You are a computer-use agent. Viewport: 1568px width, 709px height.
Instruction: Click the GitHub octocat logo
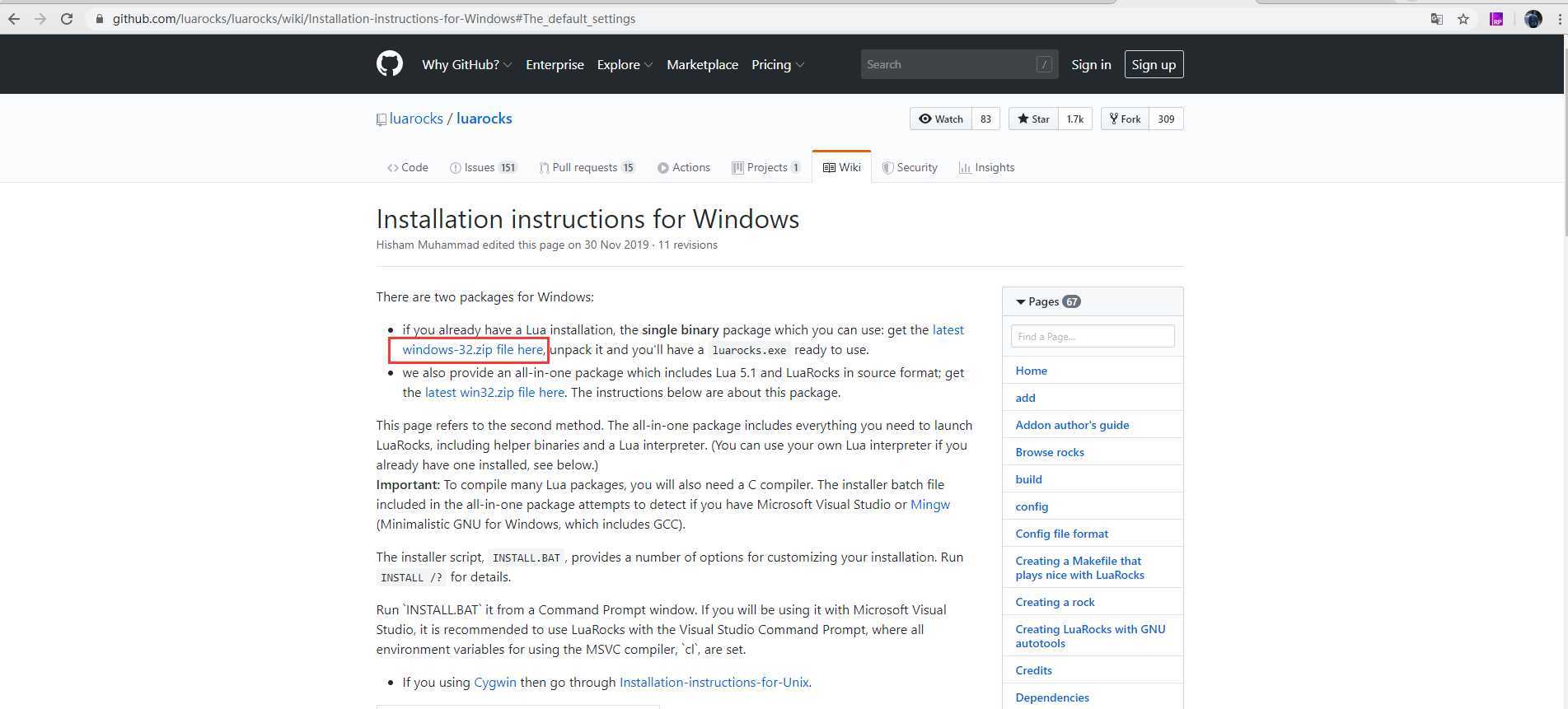tap(390, 64)
